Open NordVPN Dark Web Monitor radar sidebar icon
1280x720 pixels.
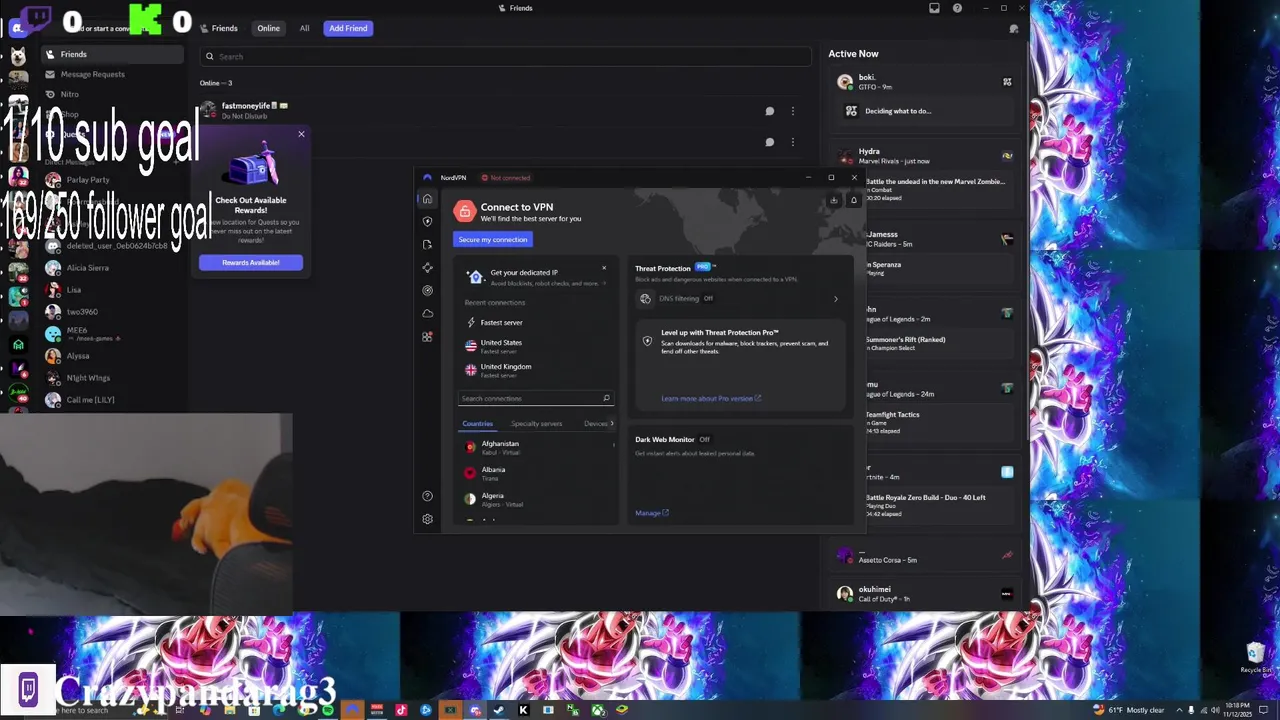click(427, 291)
